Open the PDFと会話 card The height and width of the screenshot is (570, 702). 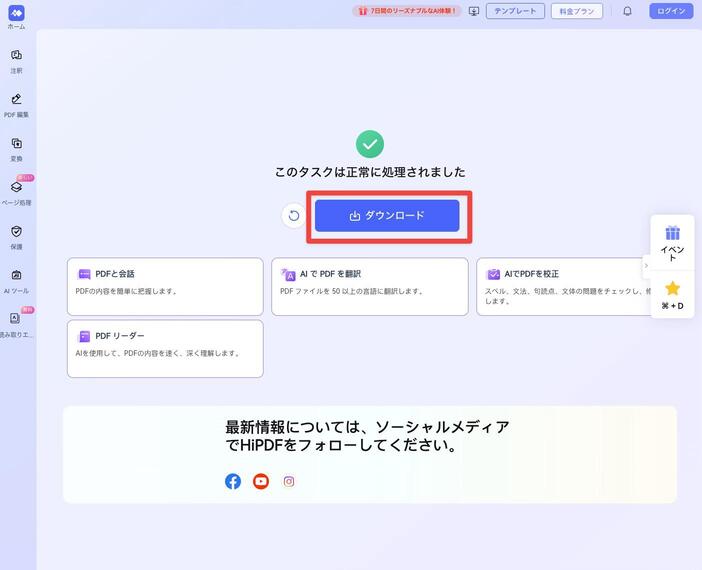click(165, 287)
